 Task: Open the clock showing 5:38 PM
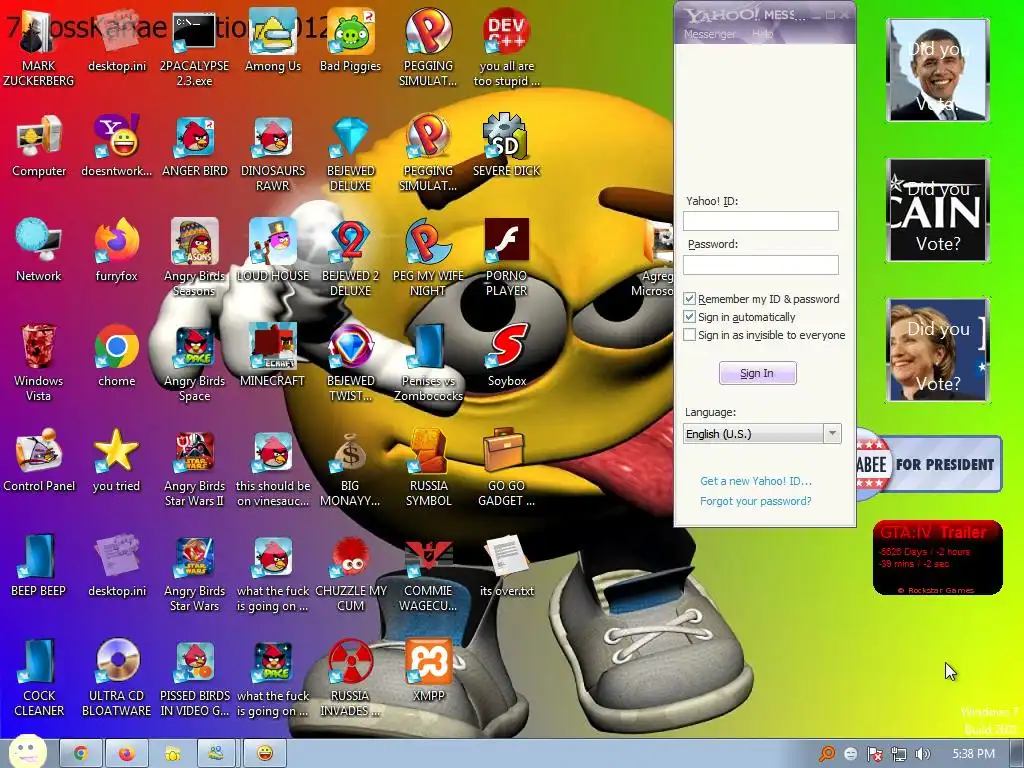[x=974, y=754]
